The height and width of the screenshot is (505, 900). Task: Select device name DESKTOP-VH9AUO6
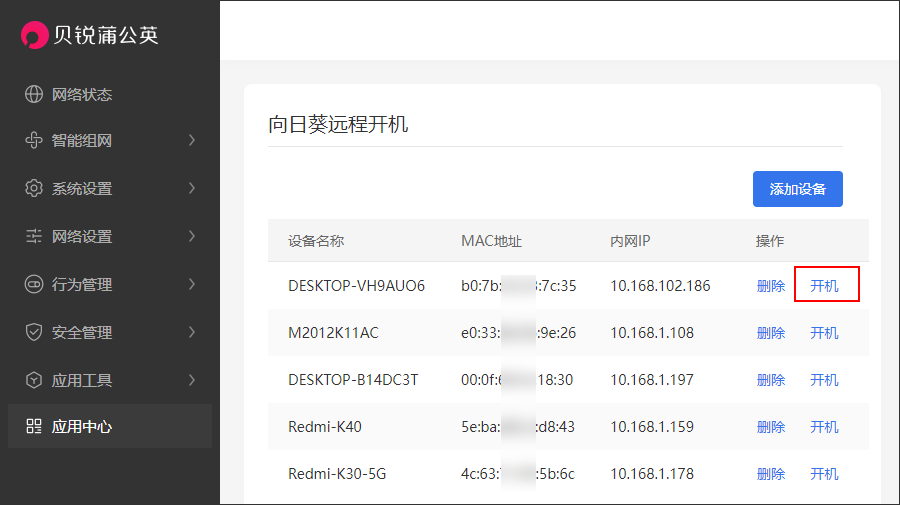[356, 286]
